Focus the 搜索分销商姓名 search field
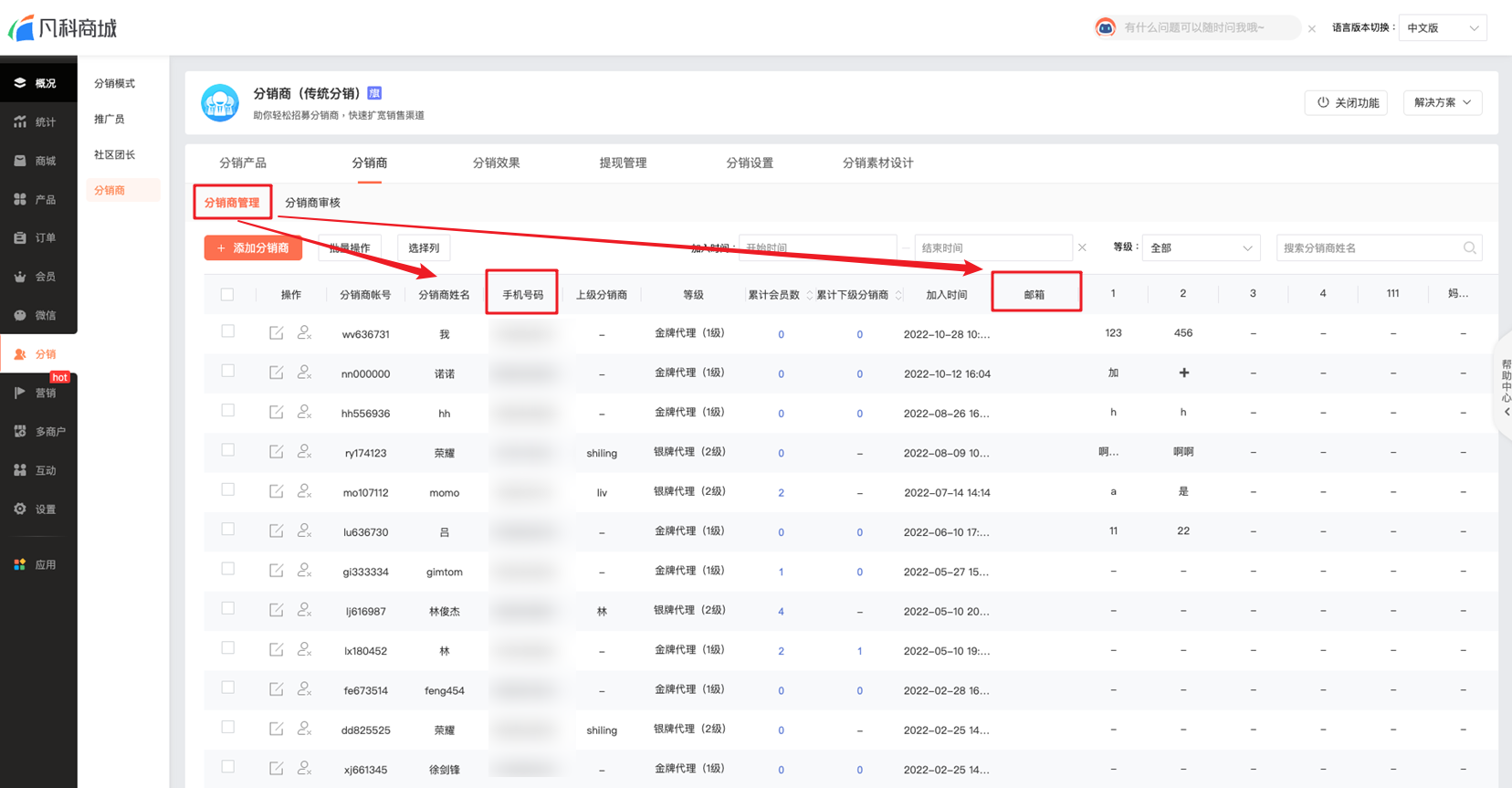Viewport: 1512px width, 788px height. pyautogui.click(x=1370, y=247)
